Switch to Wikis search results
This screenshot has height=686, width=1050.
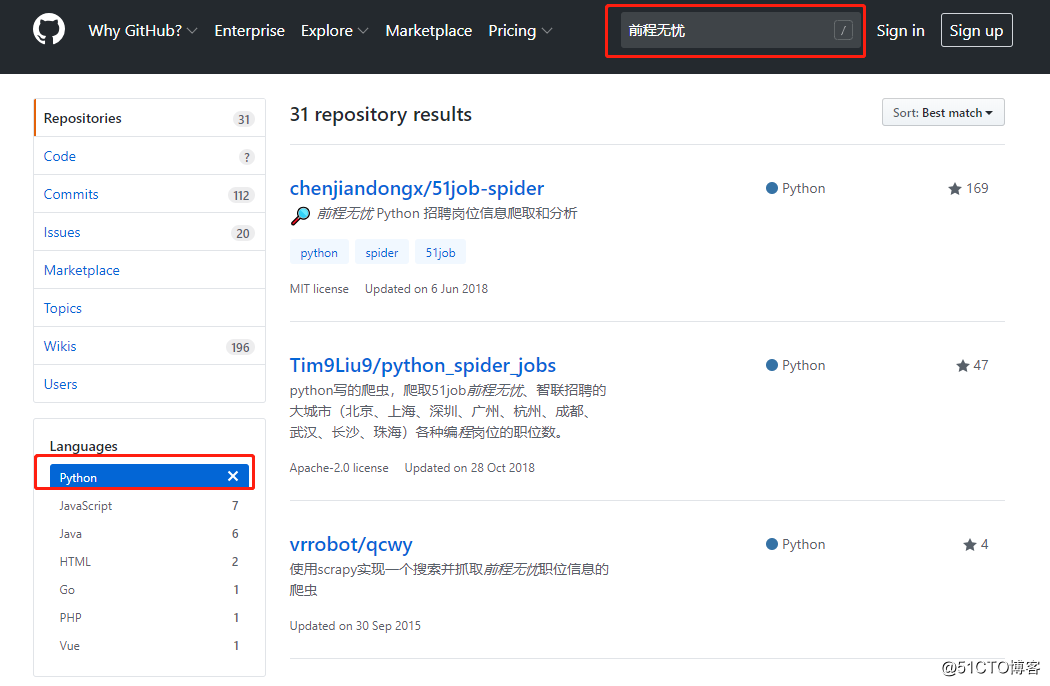point(149,346)
